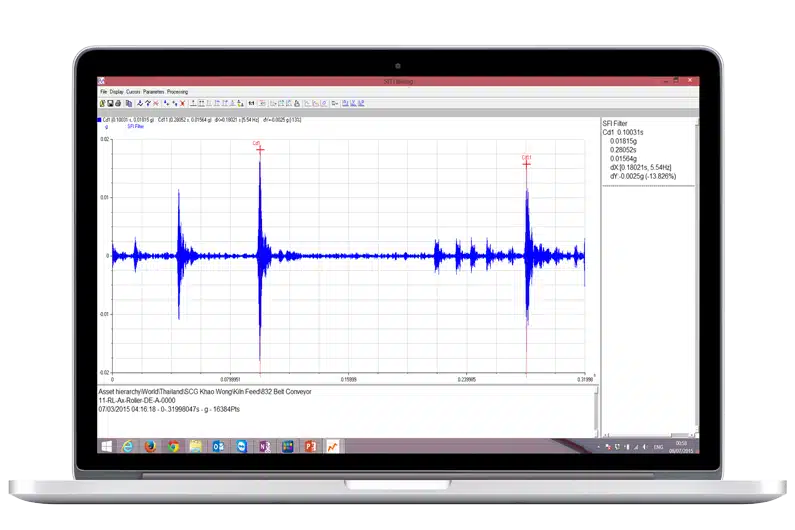Open the Cursors menu

(x=133, y=92)
